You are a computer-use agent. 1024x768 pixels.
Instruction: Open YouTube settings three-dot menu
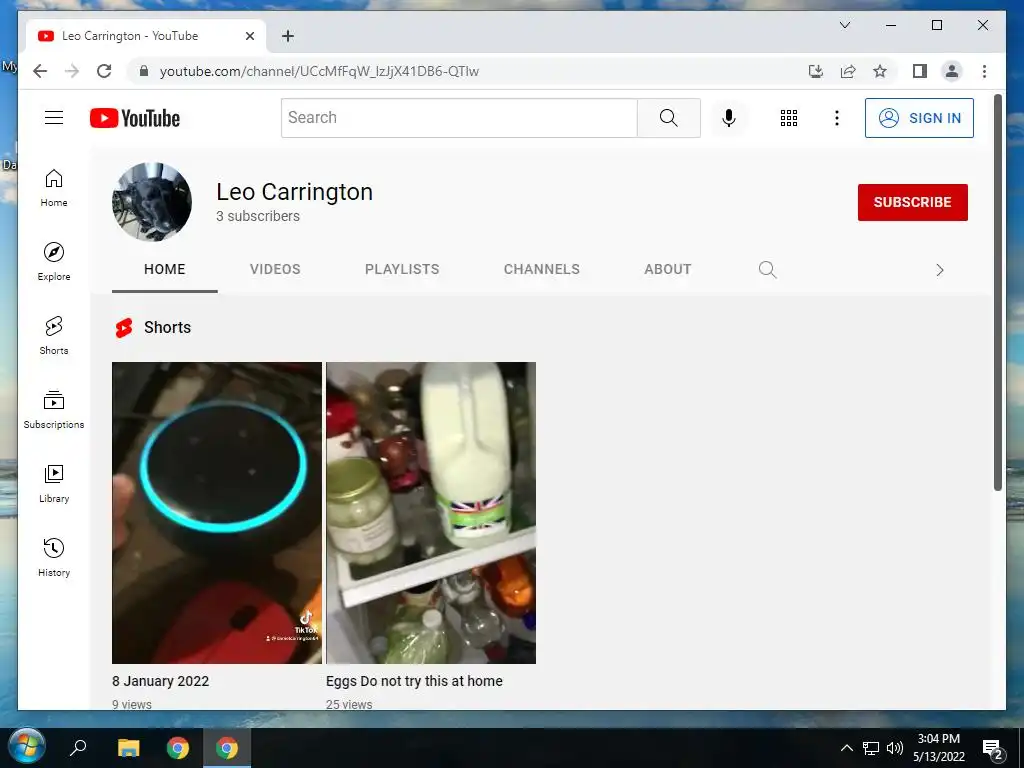click(837, 118)
